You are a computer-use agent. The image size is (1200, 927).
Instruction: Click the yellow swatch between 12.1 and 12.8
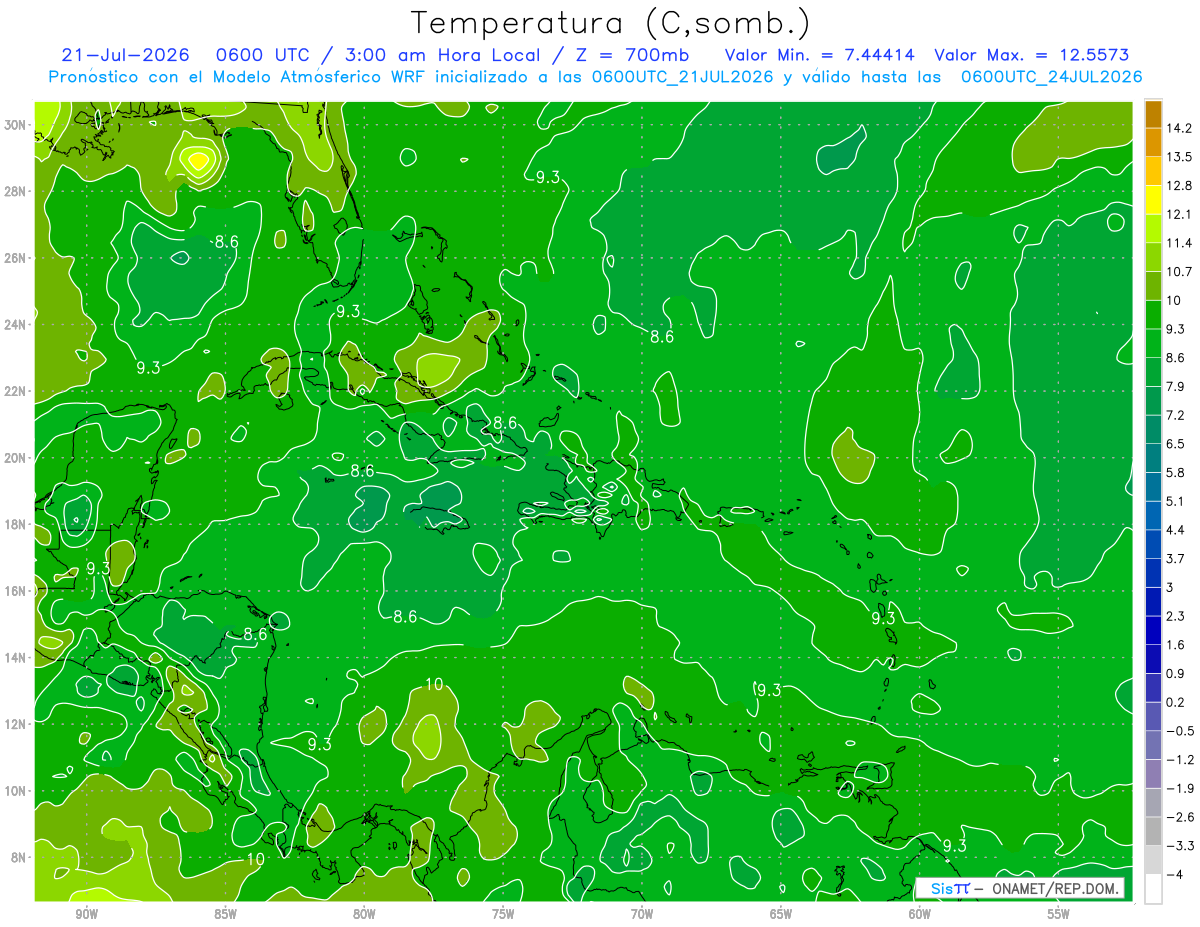(1153, 200)
